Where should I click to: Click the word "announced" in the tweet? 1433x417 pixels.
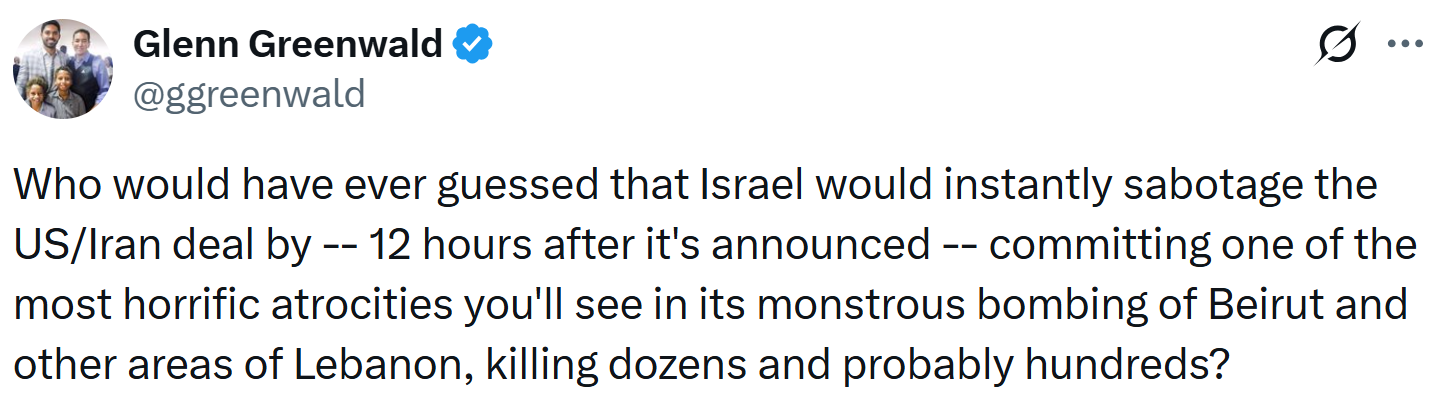click(x=819, y=245)
